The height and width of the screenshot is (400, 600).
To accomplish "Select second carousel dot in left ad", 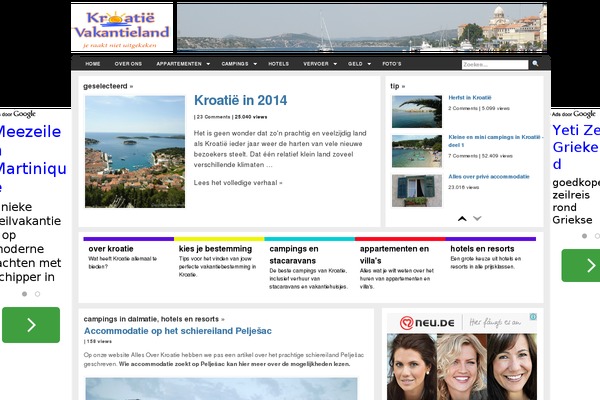I will [x=37, y=294].
